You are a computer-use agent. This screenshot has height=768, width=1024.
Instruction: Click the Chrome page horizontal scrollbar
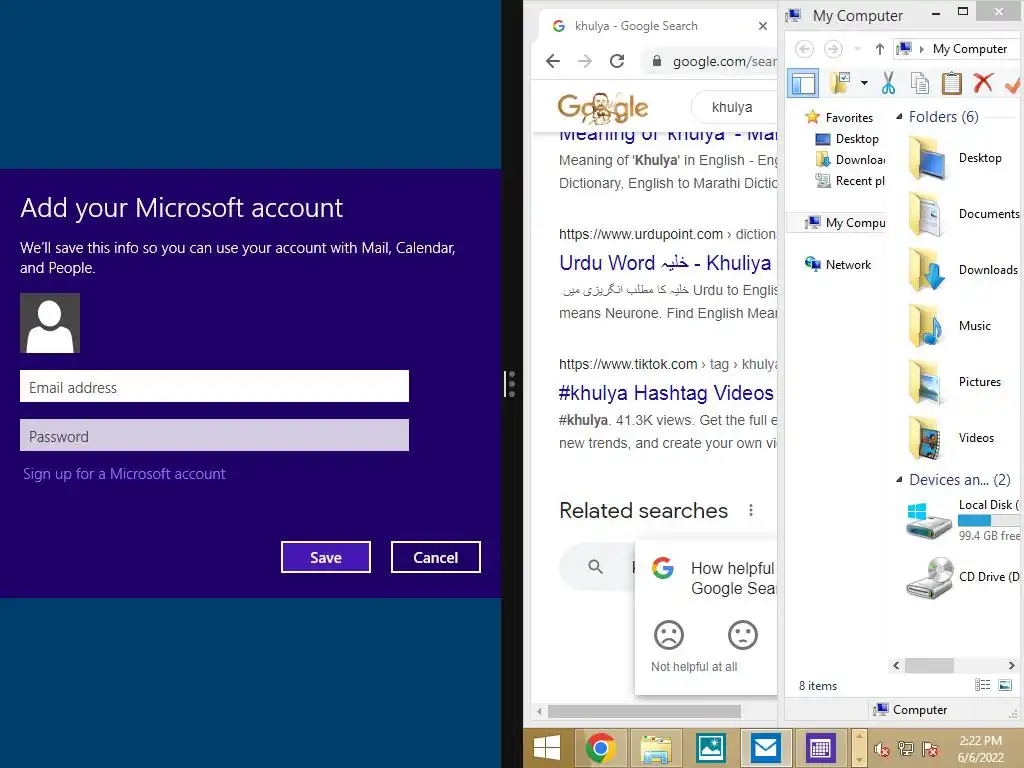click(x=645, y=711)
